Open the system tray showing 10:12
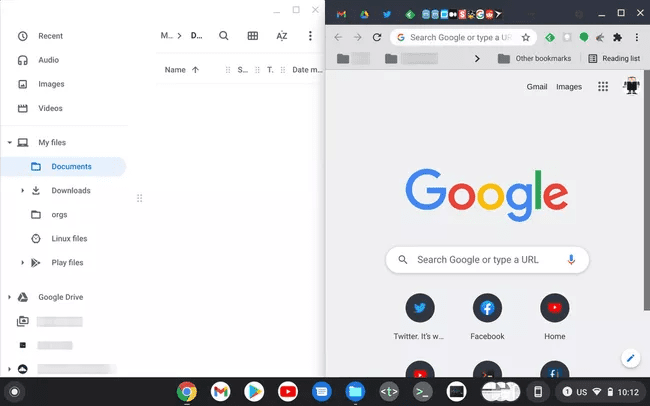Screen dimensions: 650x406 point(600,392)
